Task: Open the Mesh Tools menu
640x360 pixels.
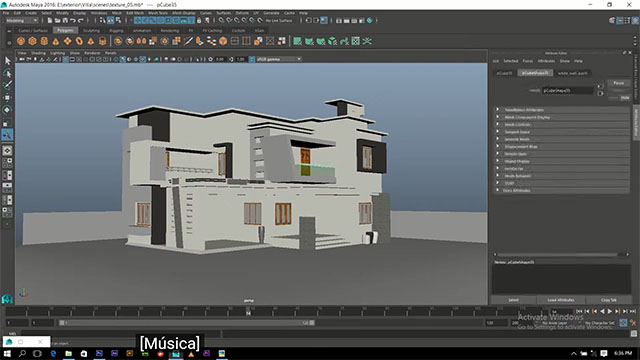Action: point(158,13)
